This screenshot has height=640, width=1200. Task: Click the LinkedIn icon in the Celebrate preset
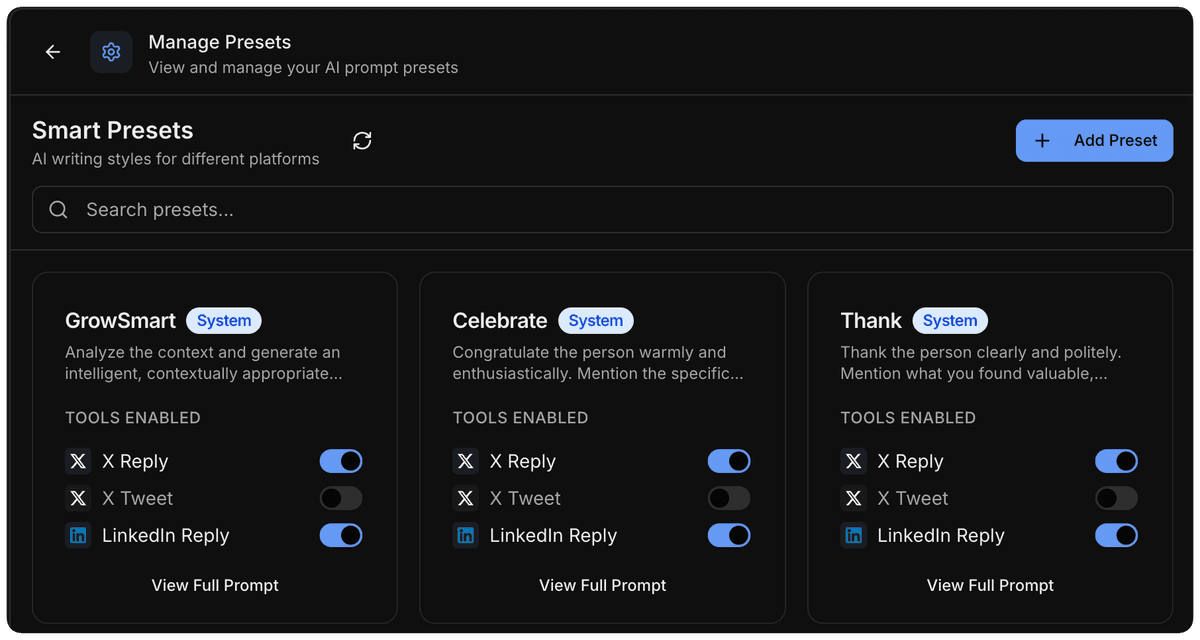[x=465, y=535]
